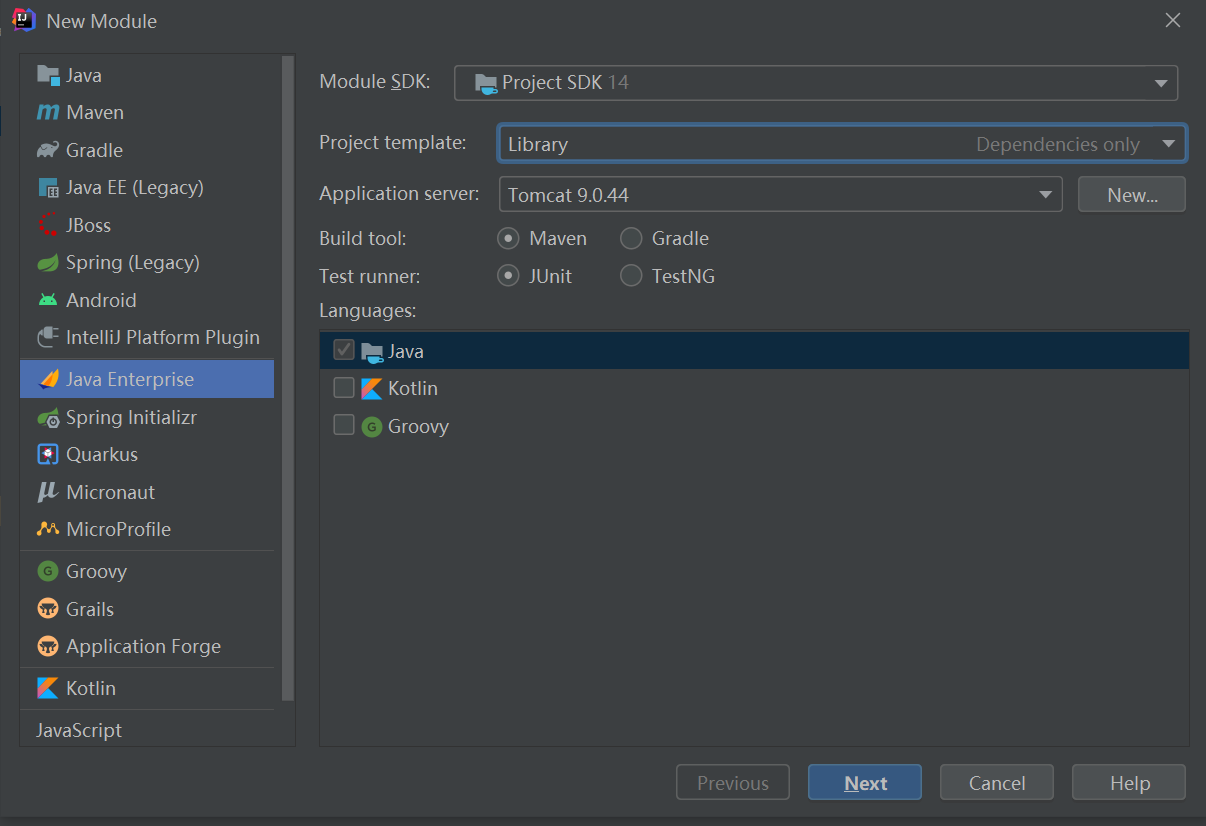
Task: Select the Gradle module type in sidebar
Action: 93,150
